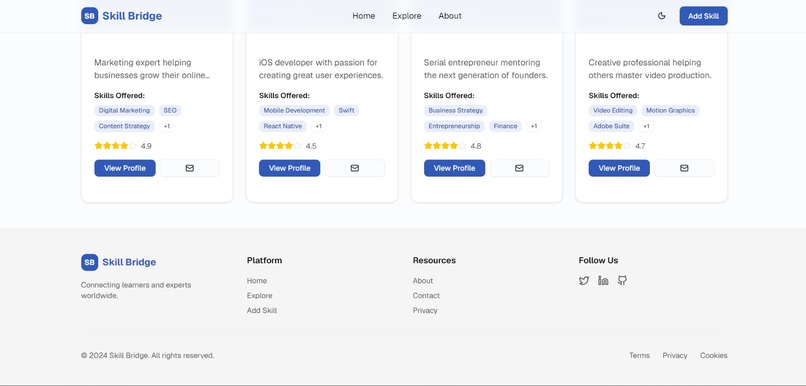View Profile of the Serial entrepreneur
Viewport: 806px width, 386px height.
tap(454, 168)
